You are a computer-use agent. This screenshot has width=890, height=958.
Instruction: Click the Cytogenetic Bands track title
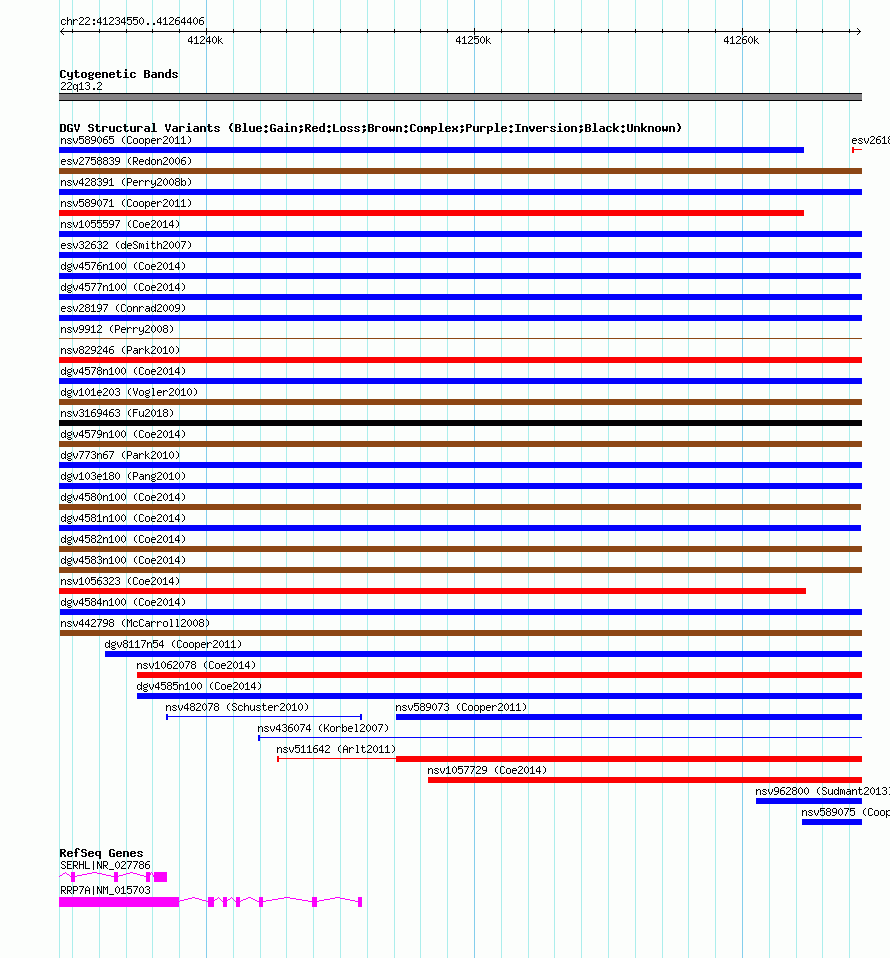coord(119,74)
